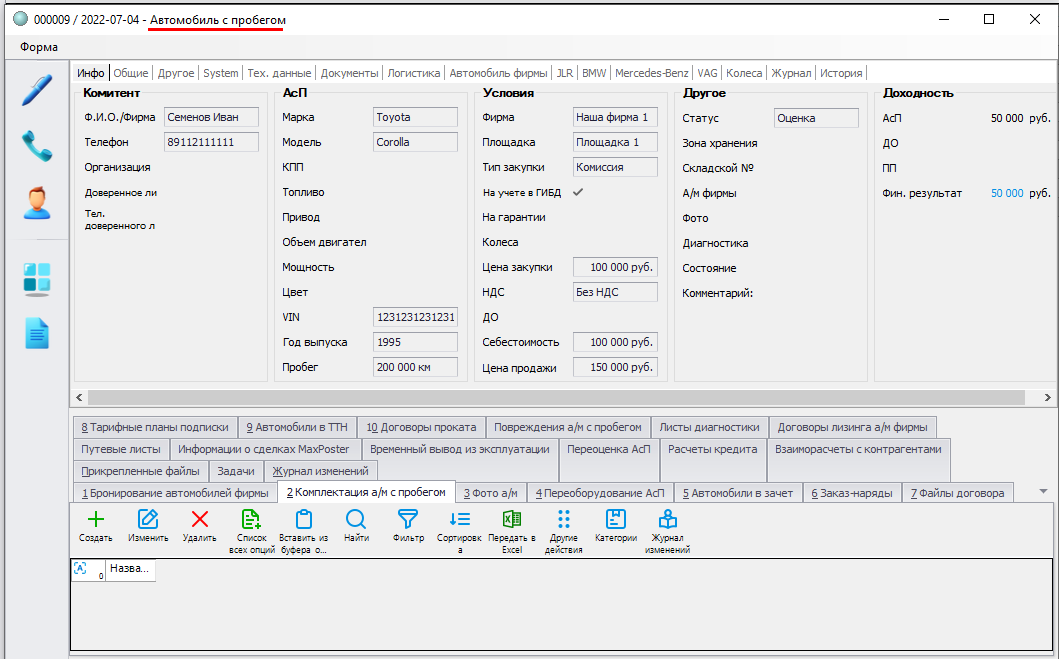The width and height of the screenshot is (1059, 659).
Task: Export list via Передать в Excel
Action: coord(511,520)
